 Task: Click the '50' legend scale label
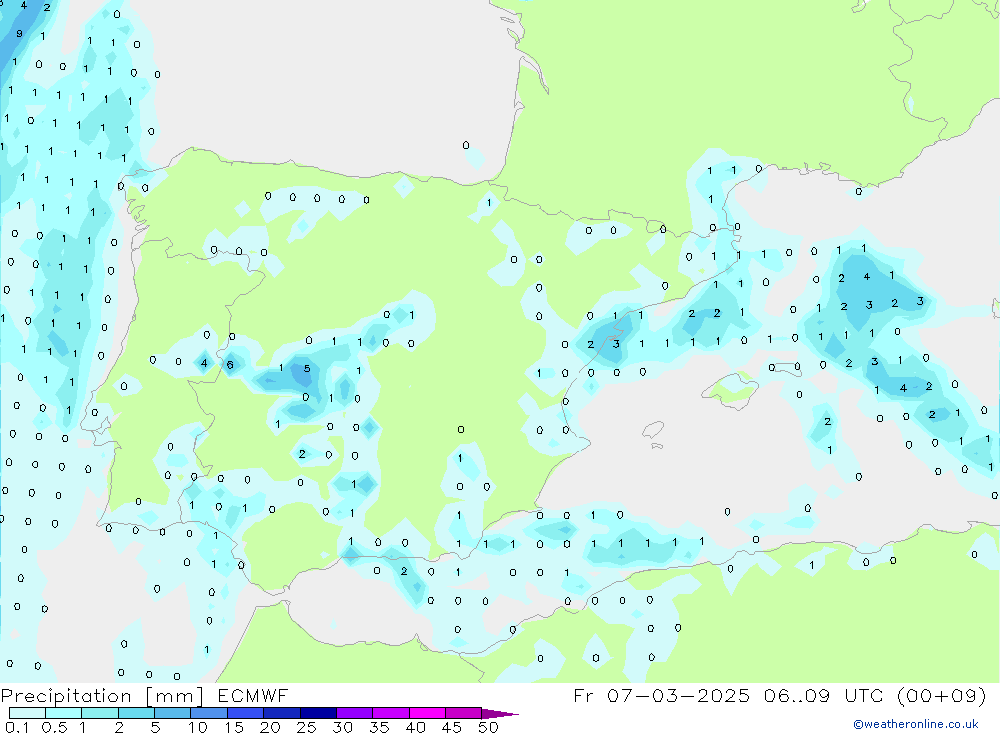pos(488,727)
